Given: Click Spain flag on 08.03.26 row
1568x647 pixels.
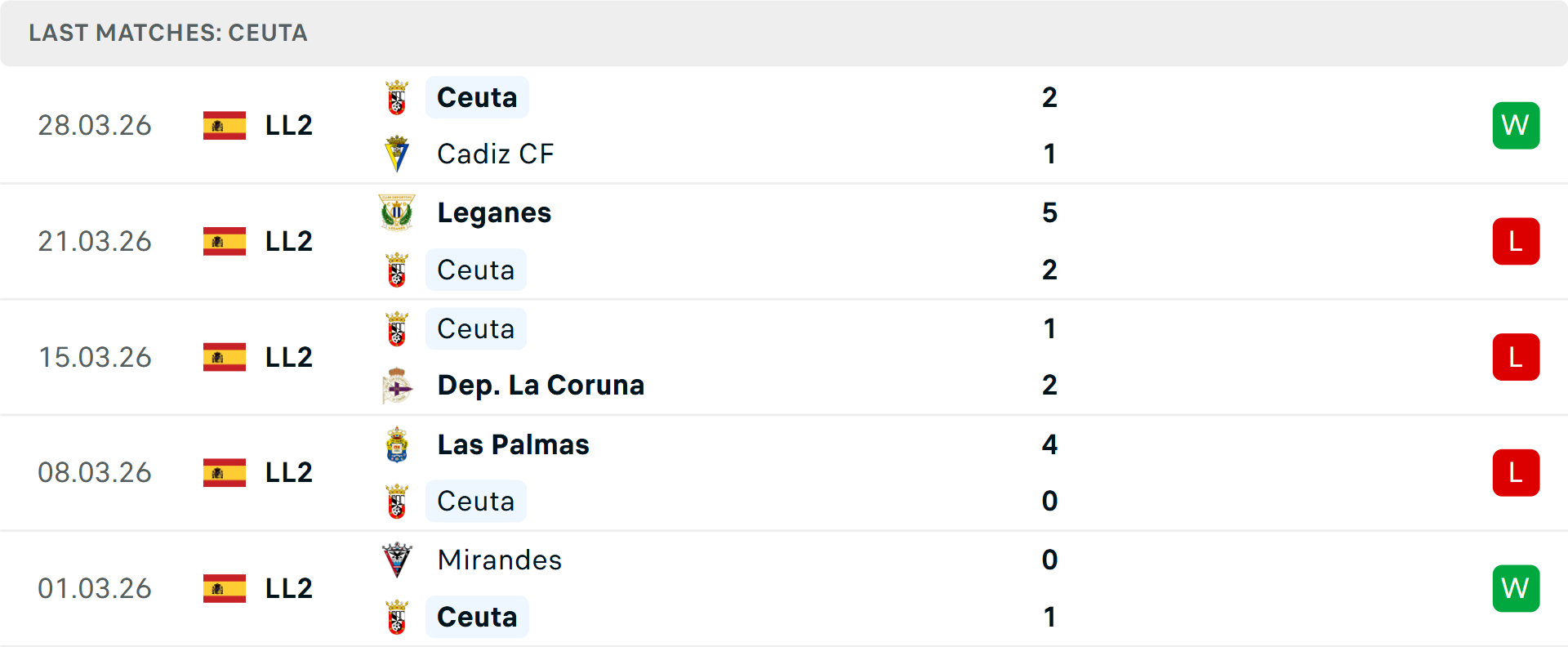Looking at the screenshot, I should coord(225,472).
